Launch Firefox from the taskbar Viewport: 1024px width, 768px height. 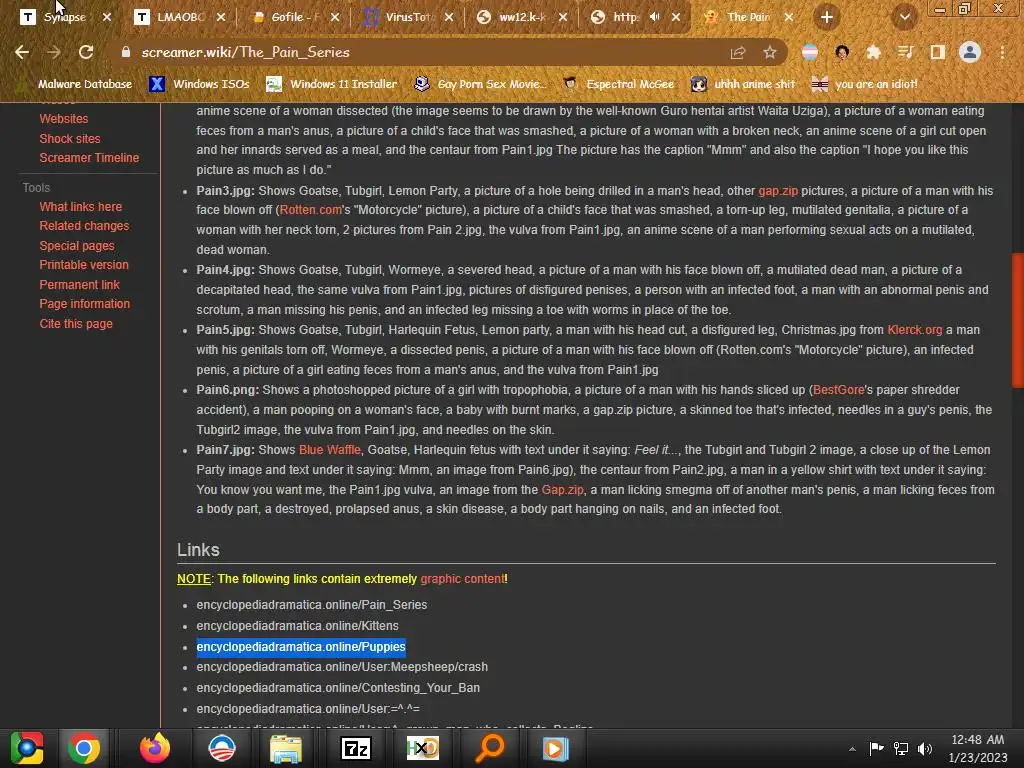155,748
